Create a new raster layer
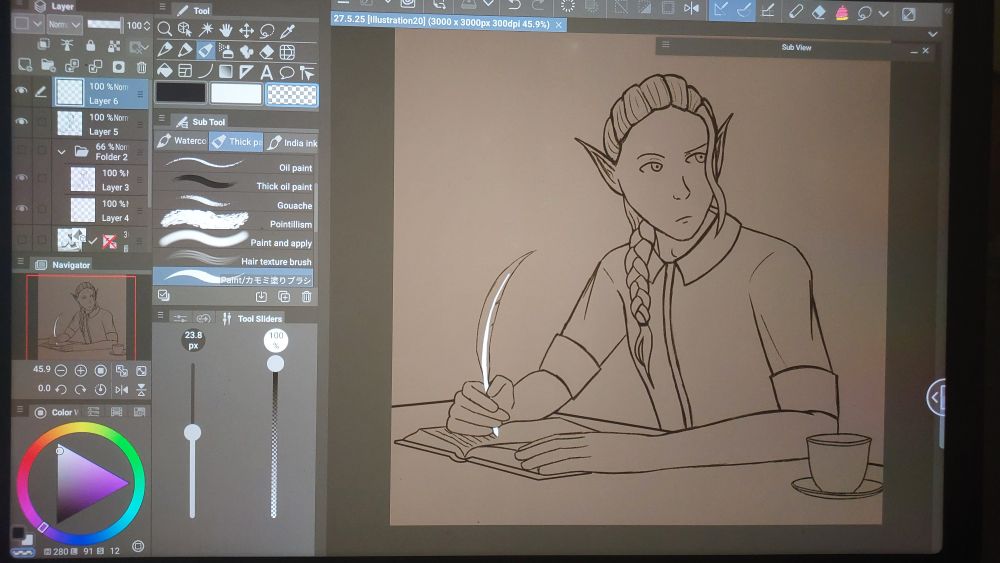Viewport: 1000px width, 563px height. pyautogui.click(x=25, y=65)
